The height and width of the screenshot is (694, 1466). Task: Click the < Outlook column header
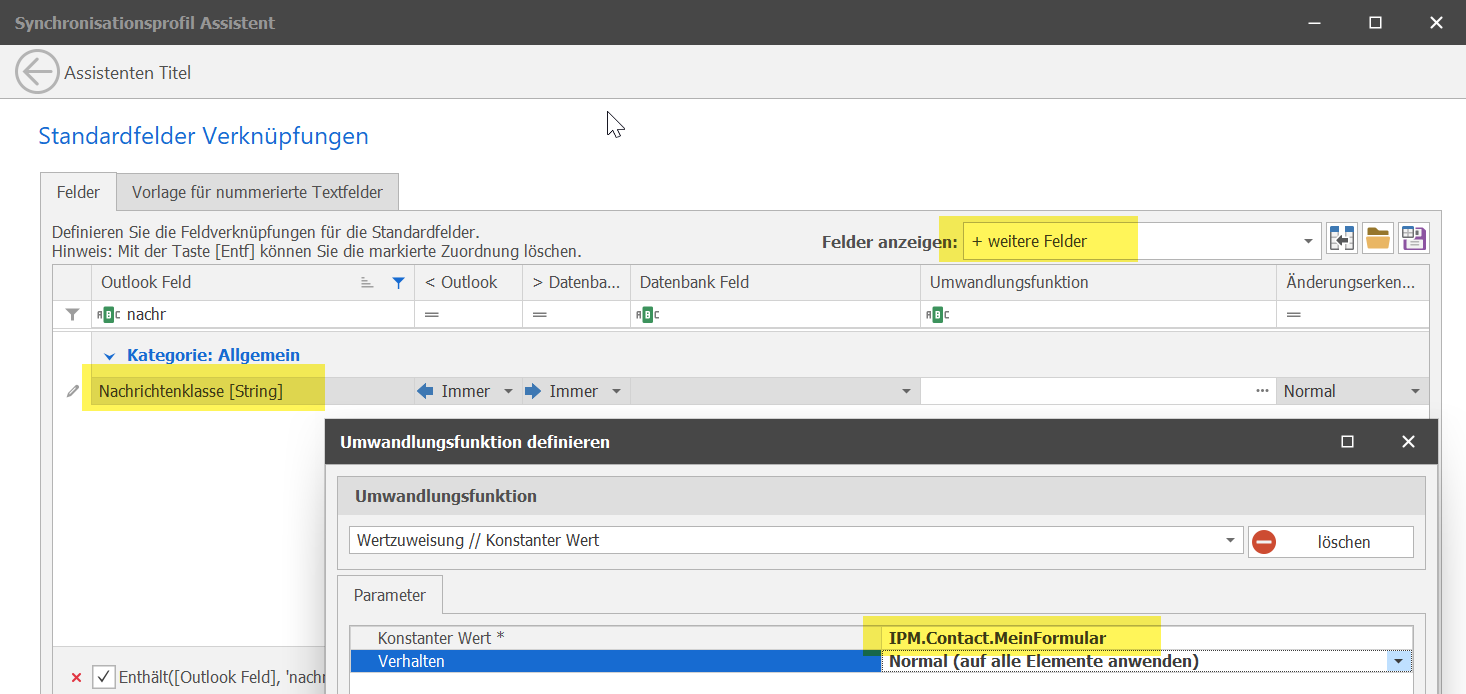(468, 282)
